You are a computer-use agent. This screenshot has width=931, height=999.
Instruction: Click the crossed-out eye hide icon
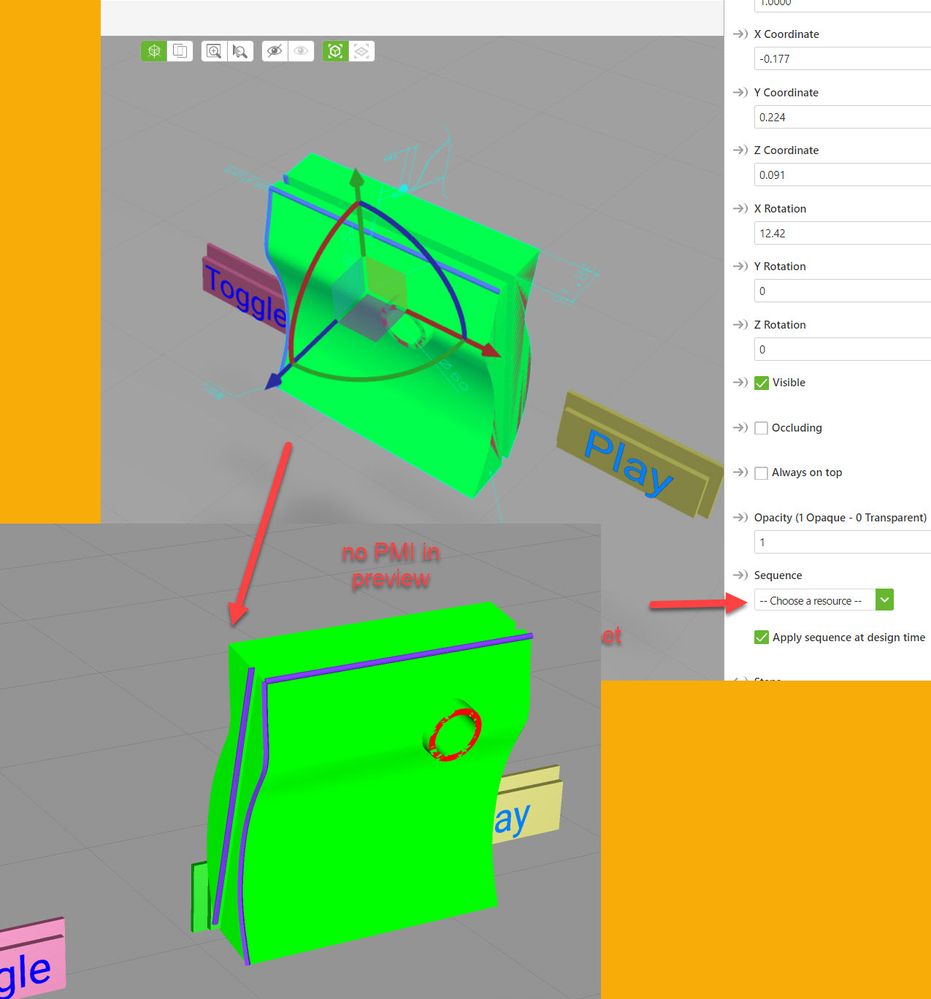[x=275, y=51]
